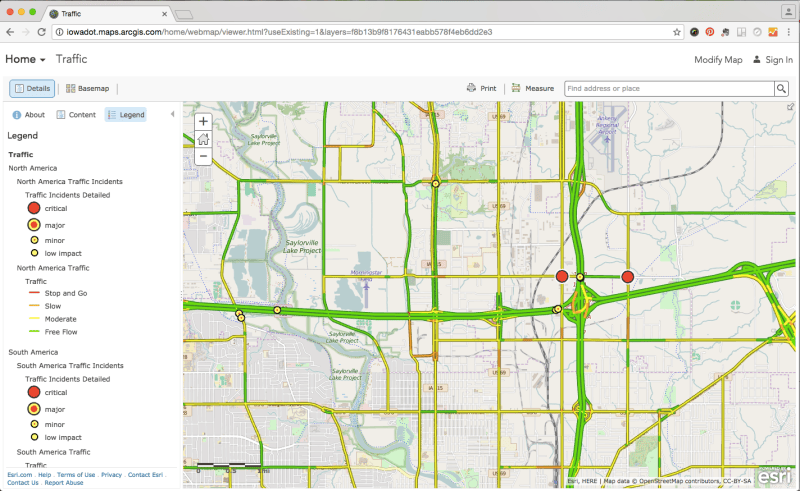The height and width of the screenshot is (491, 800).
Task: Click the Traffic page title
Action: coord(71,59)
